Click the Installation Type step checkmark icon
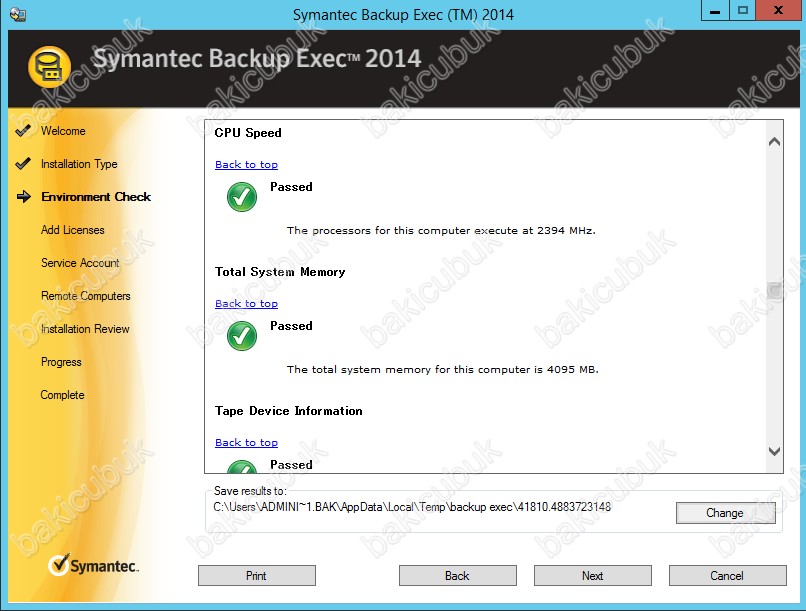Screen dimensions: 806x611 (23, 163)
